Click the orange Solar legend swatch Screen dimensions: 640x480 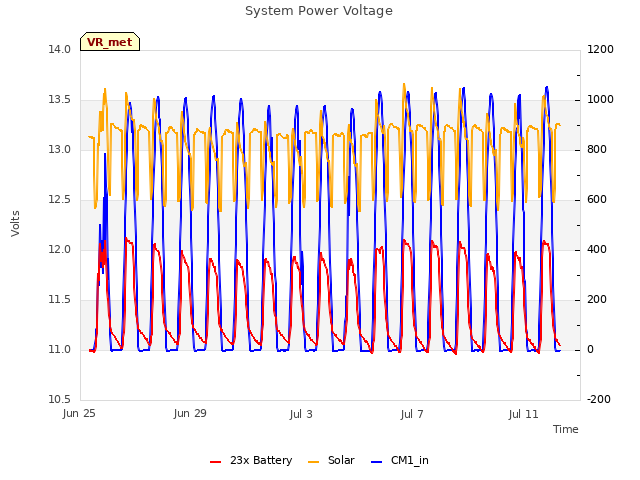[313, 462]
